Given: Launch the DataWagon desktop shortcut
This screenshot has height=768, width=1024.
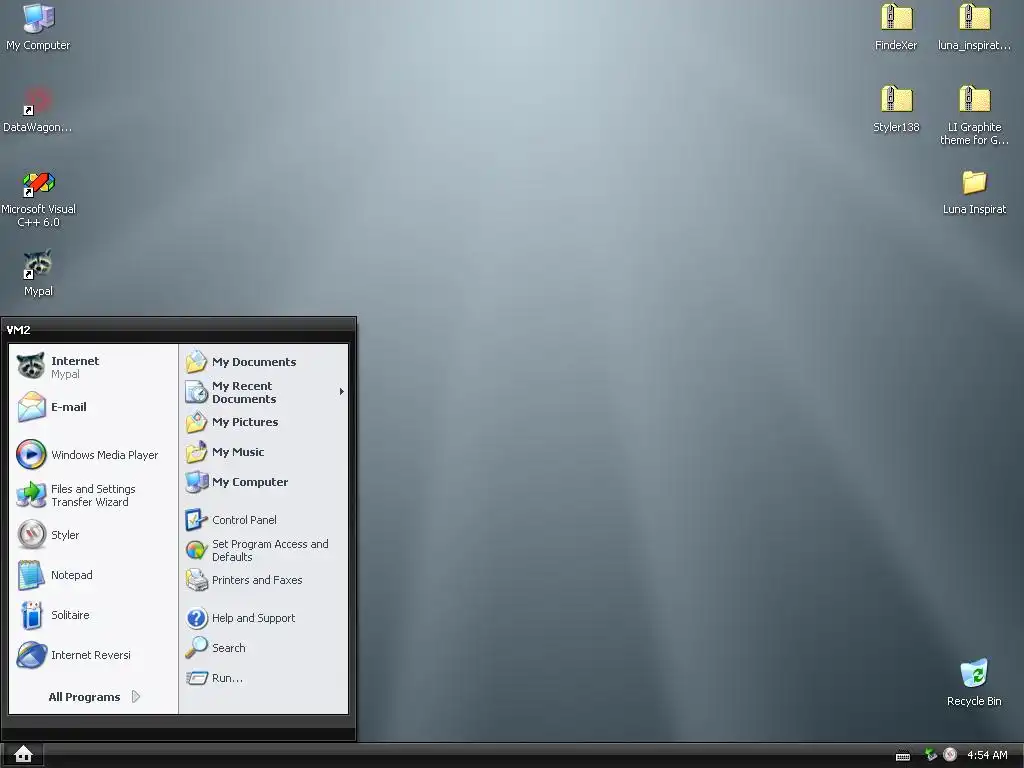Looking at the screenshot, I should click(37, 110).
